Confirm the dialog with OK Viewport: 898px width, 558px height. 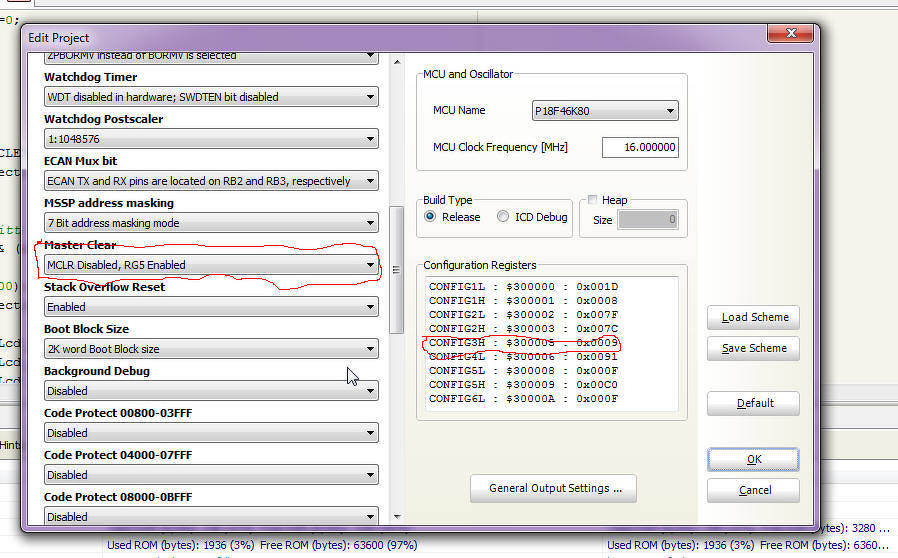(753, 459)
